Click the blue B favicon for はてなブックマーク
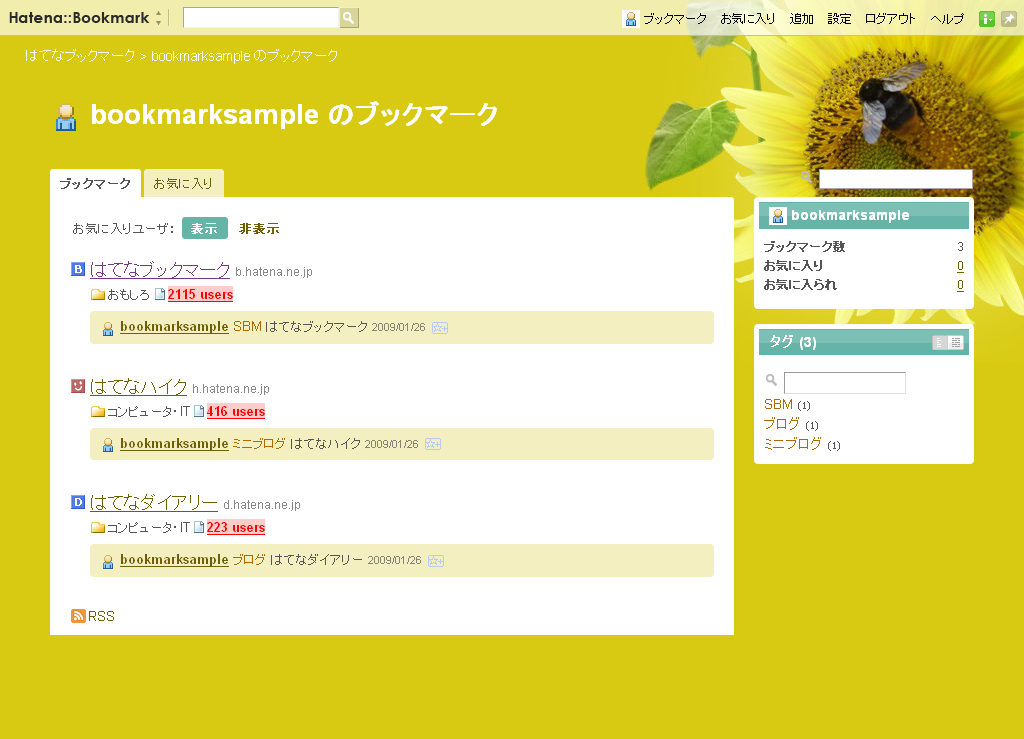1024x739 pixels. (x=78, y=269)
